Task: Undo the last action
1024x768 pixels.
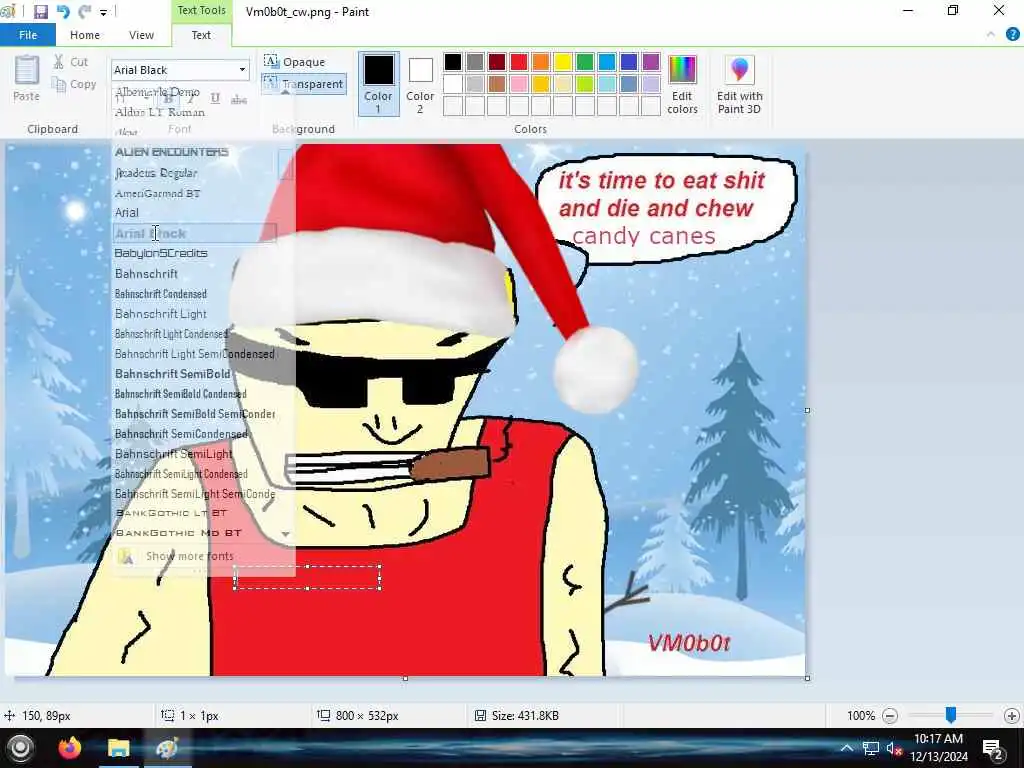Action: click(63, 12)
